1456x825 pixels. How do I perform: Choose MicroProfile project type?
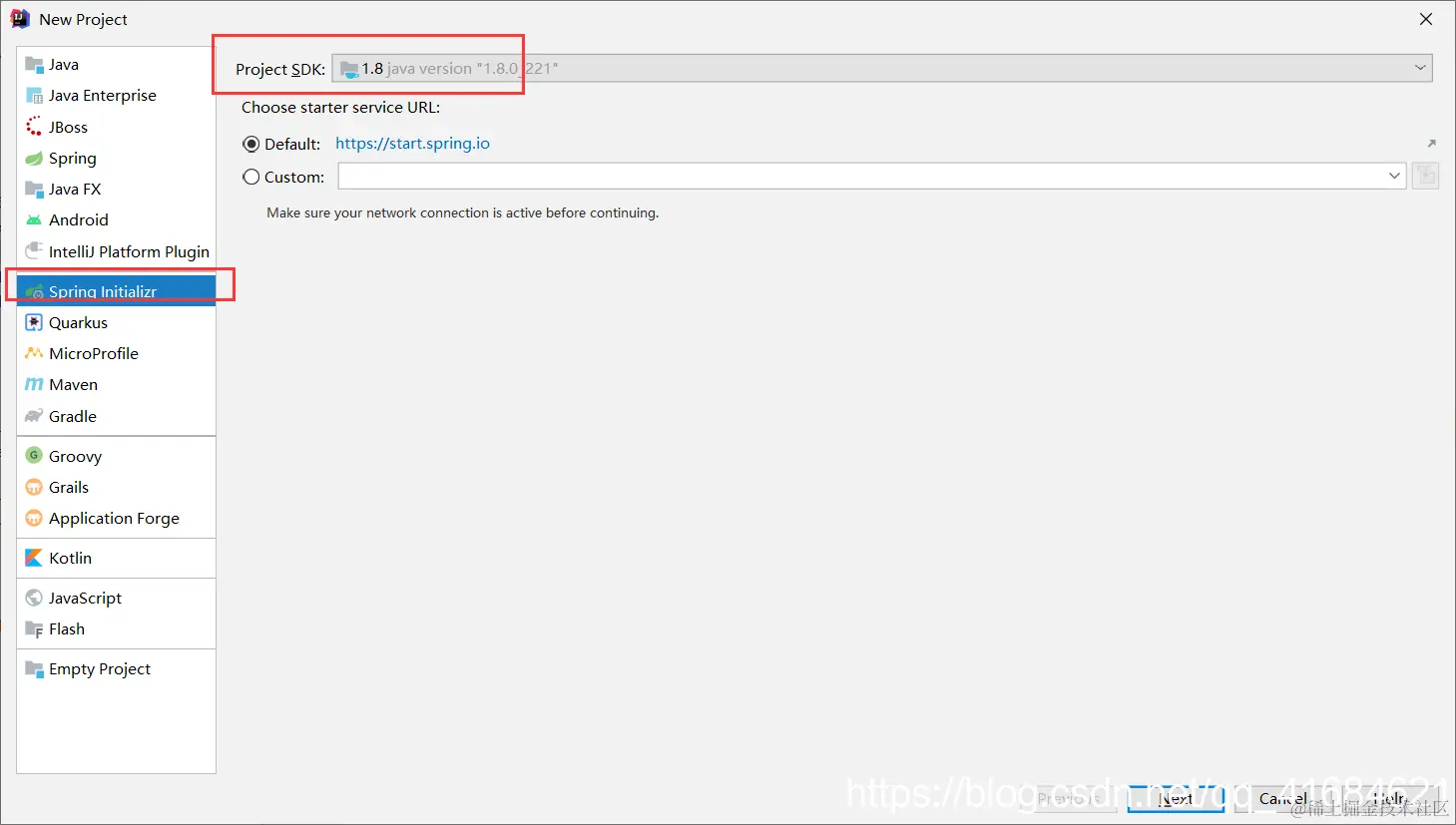(116, 353)
